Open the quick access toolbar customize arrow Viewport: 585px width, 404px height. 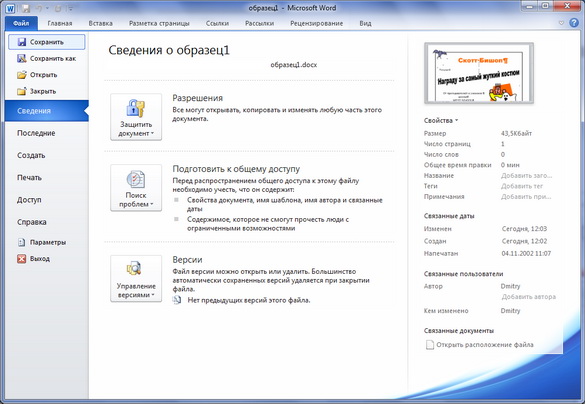point(71,8)
